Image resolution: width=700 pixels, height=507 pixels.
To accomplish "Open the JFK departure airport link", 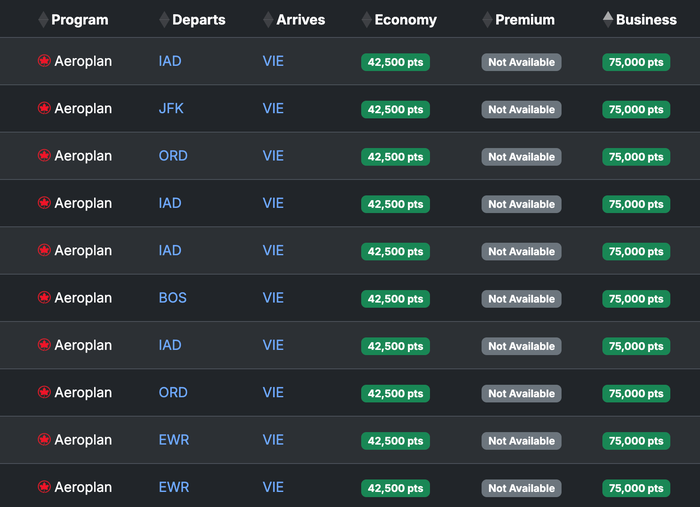I will click(x=171, y=108).
